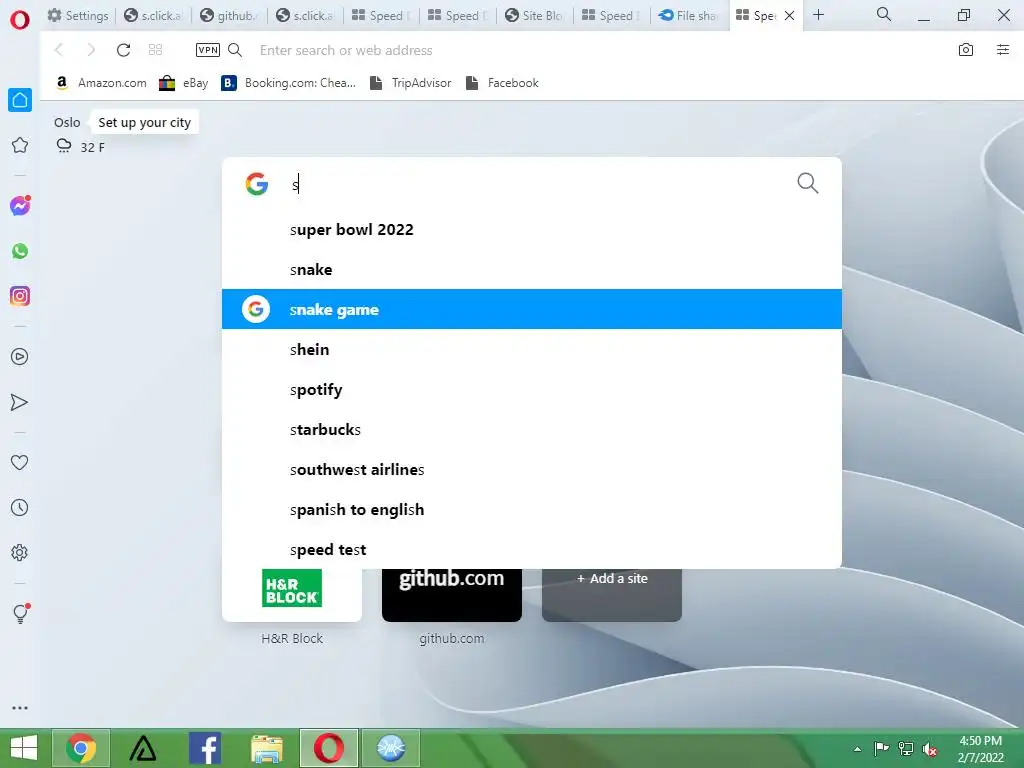Click Add a site tile
This screenshot has width=1024, height=768.
(612, 595)
